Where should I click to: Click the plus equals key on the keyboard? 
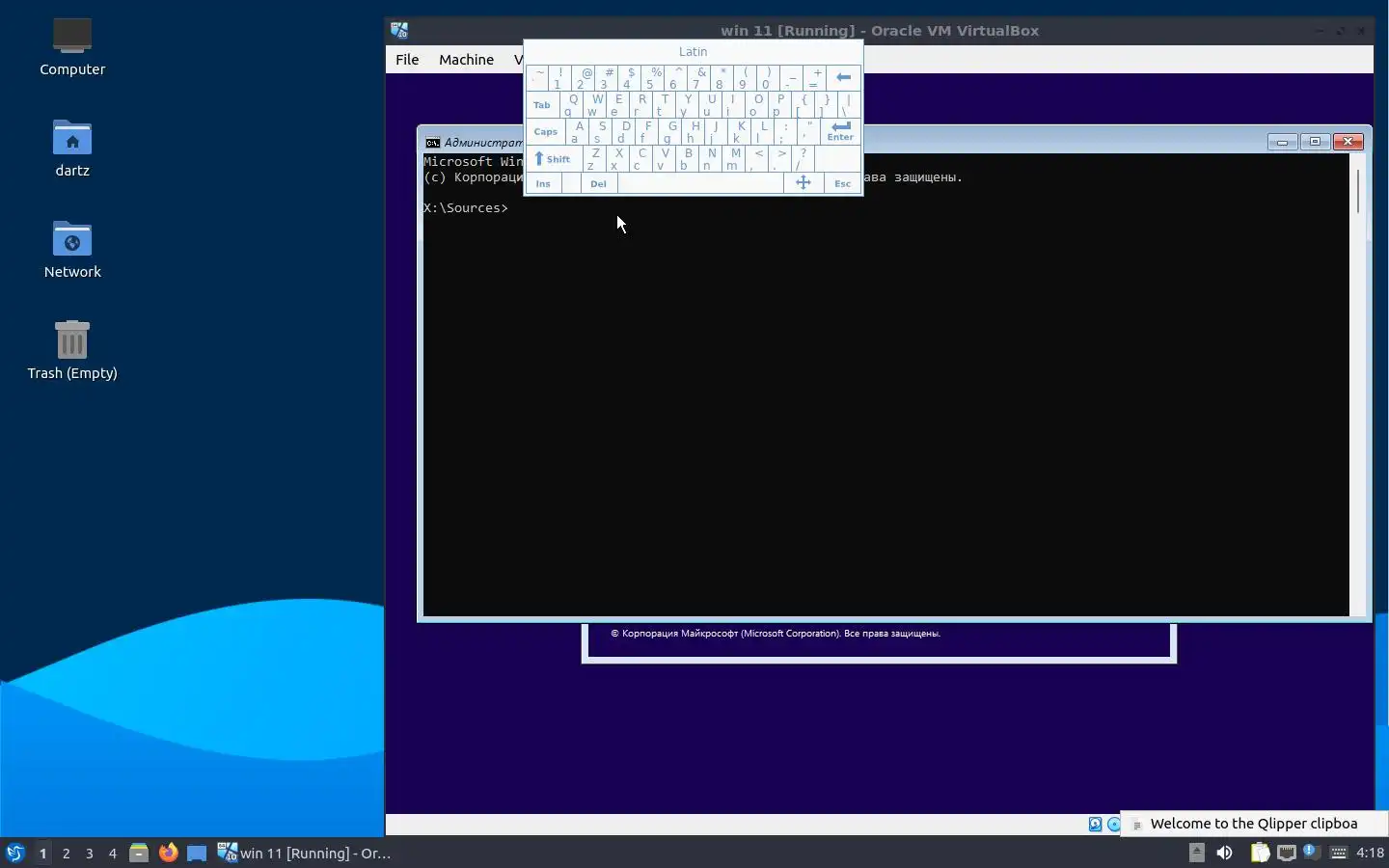coord(815,77)
